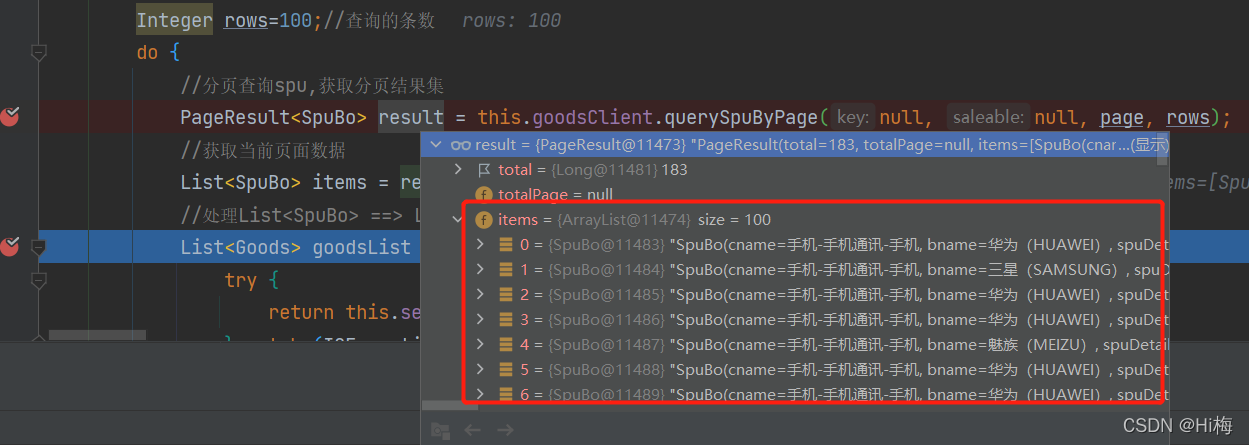Click list icon of element 3
This screenshot has width=1249, height=445.
(x=506, y=320)
